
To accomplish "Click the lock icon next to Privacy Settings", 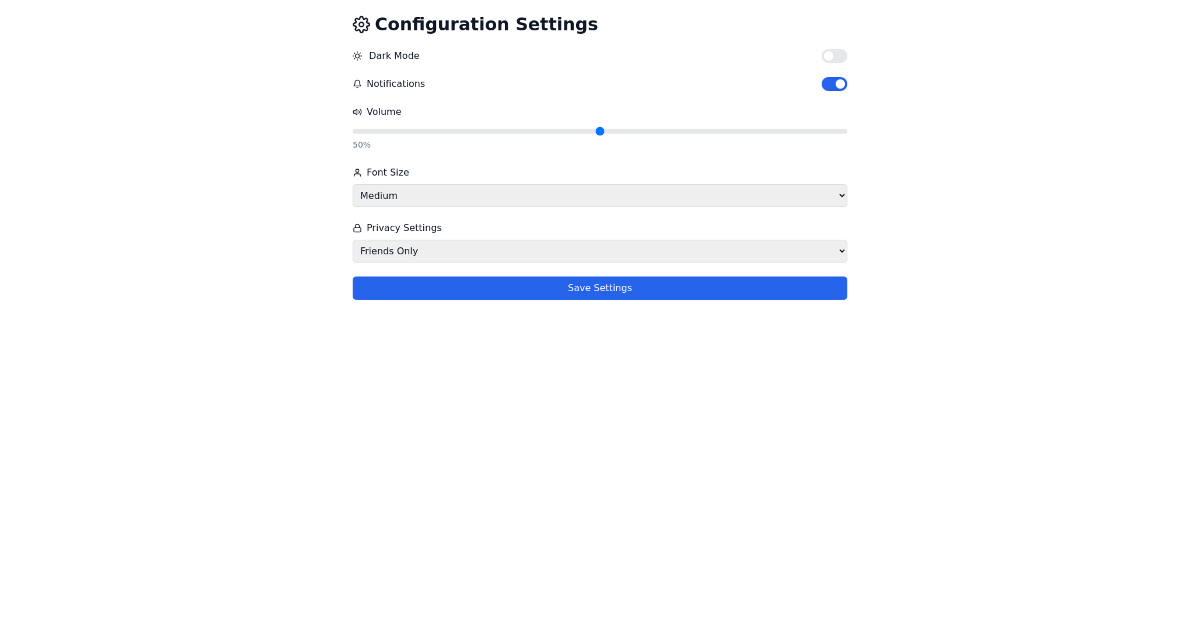I will (357, 227).
